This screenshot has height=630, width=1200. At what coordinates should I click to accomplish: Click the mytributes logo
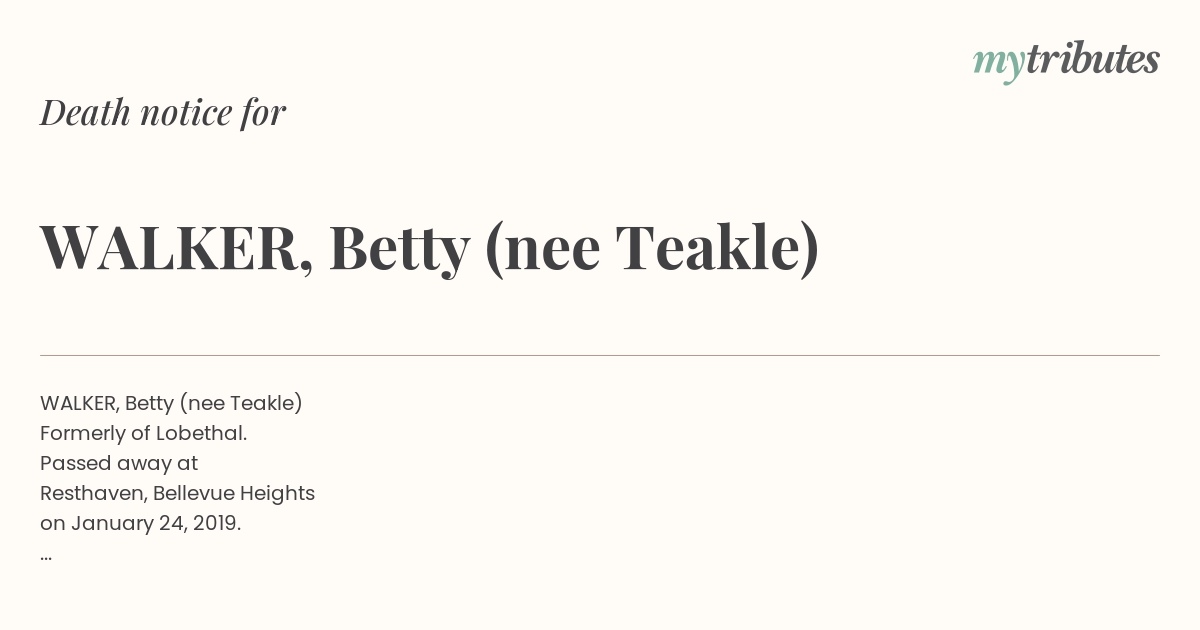coord(1066,62)
